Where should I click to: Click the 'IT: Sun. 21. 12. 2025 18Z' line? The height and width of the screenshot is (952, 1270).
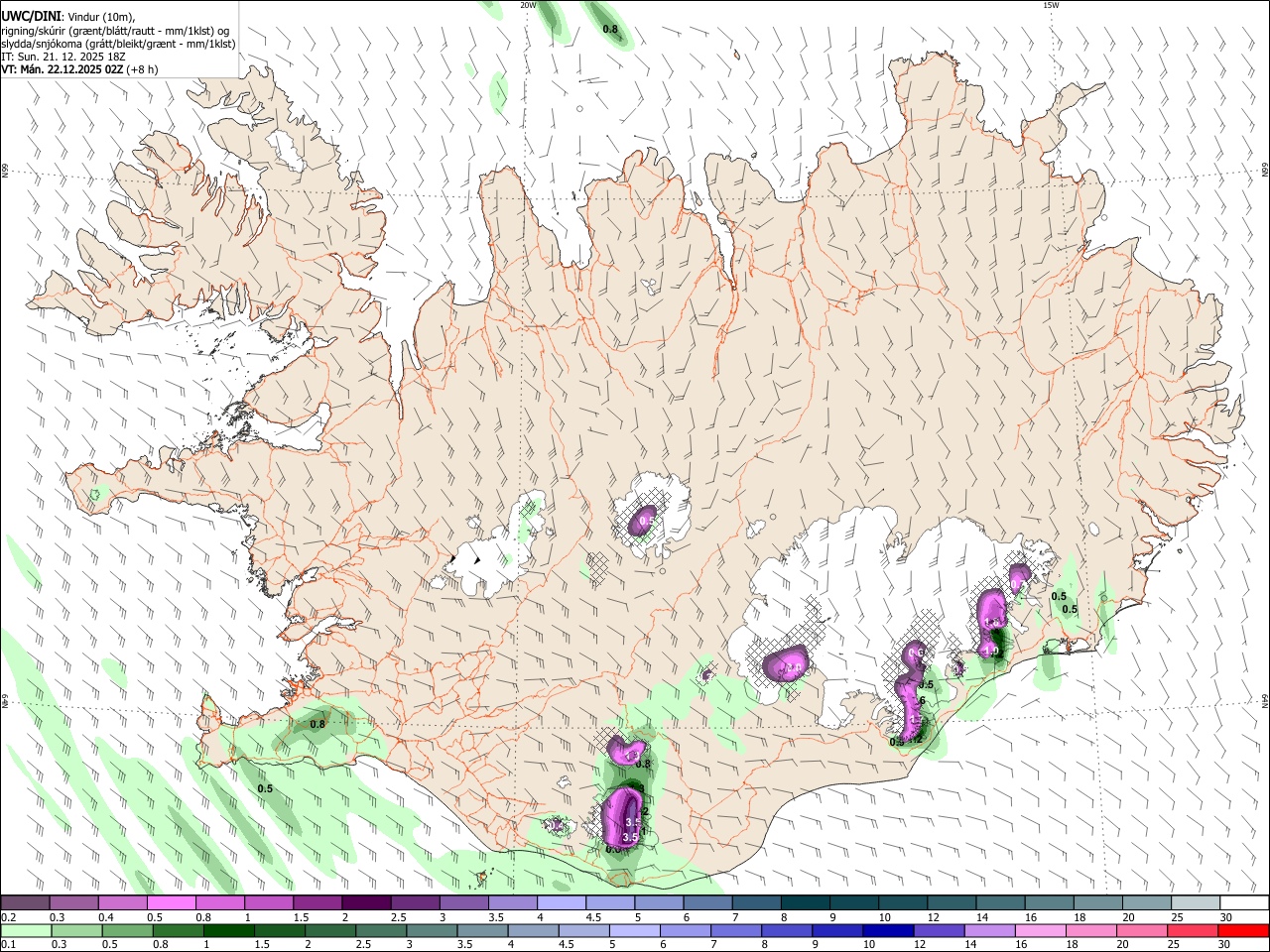click(x=62, y=57)
